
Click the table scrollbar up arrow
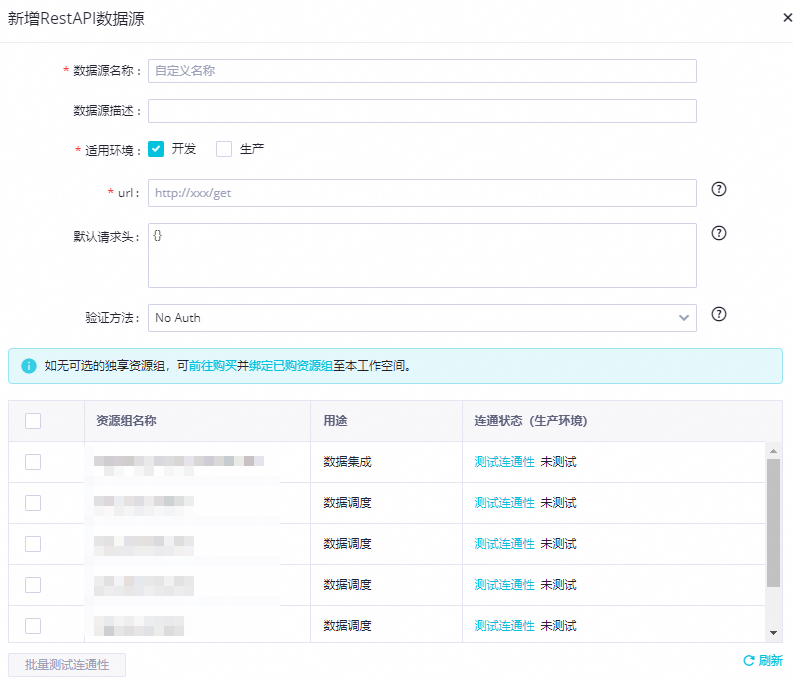[x=773, y=450]
